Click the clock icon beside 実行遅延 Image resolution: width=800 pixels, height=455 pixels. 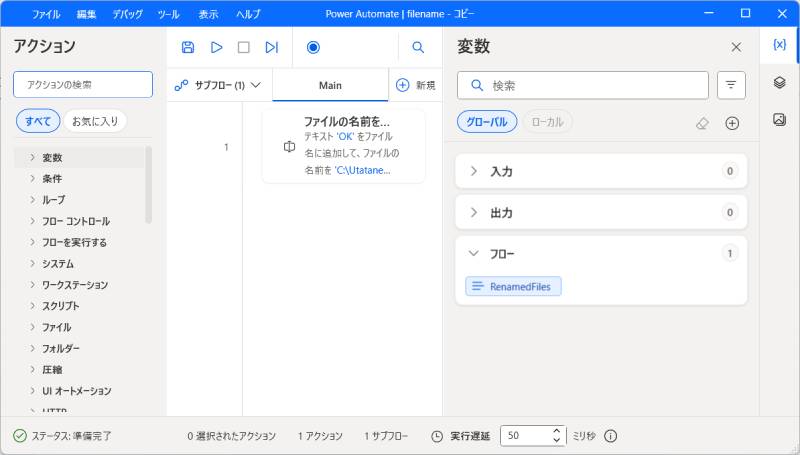point(437,436)
